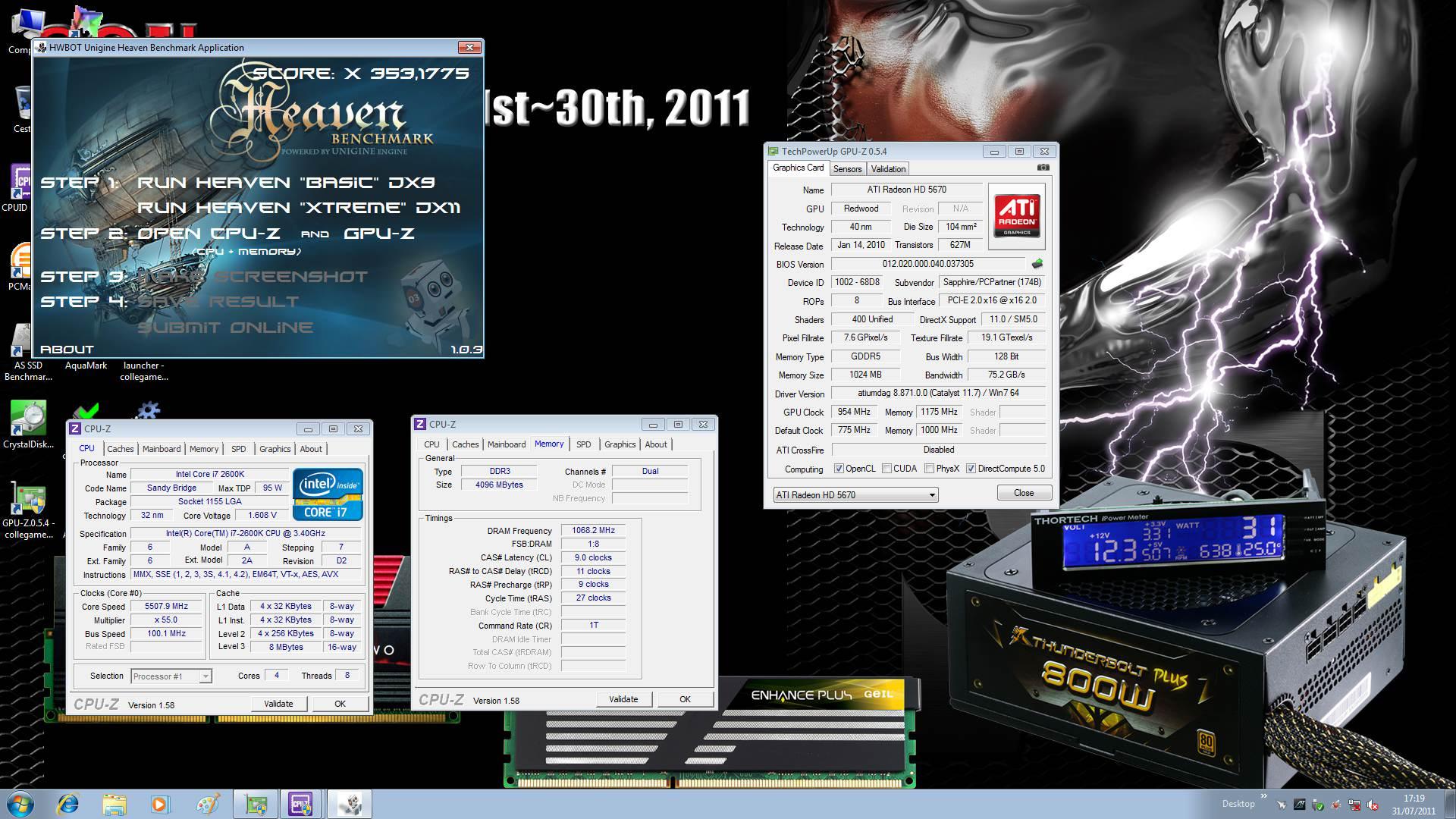1456x819 pixels.
Task: Click the BIOS Version field in GPU-Z
Action: tap(927, 264)
